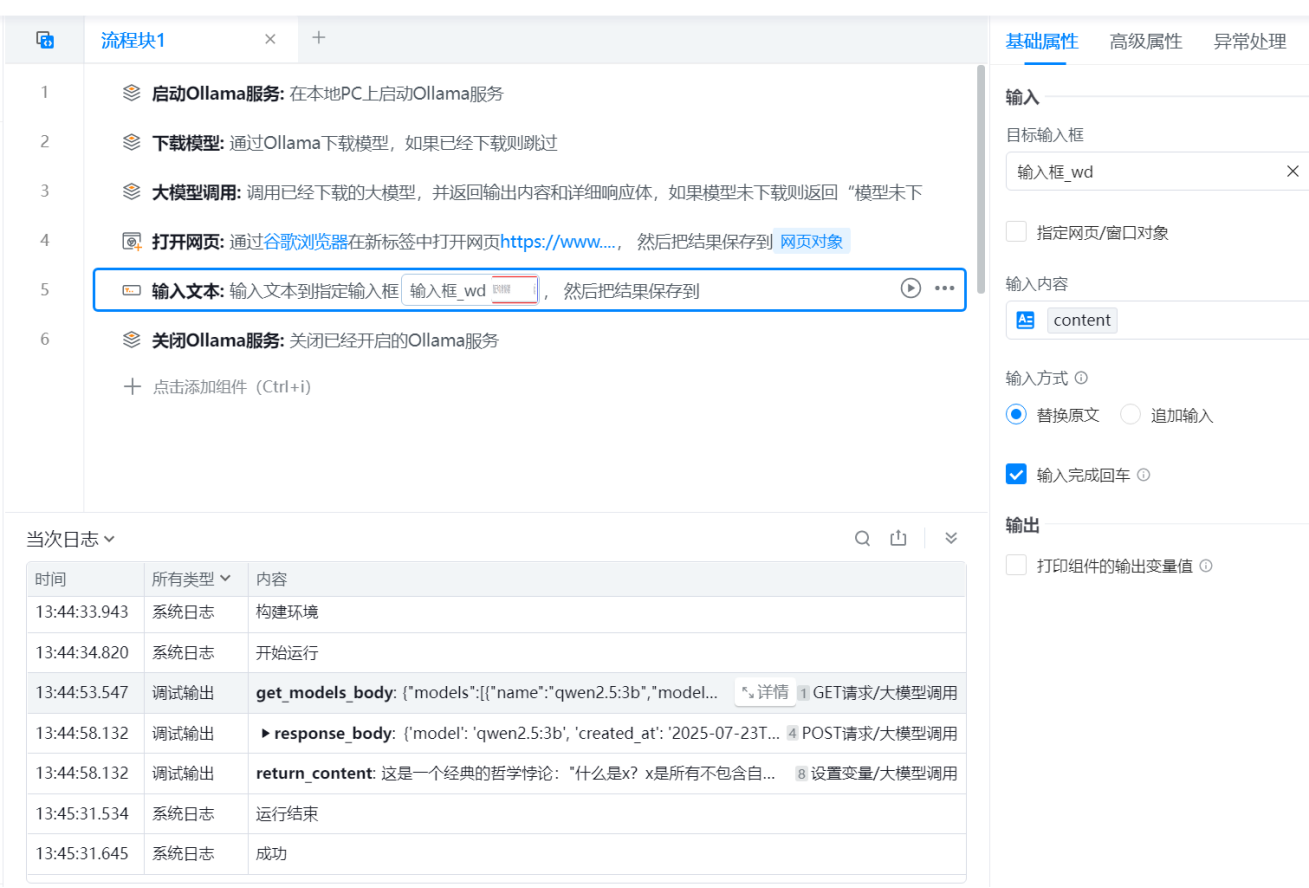Click the flow block list icon
The image size is (1309, 888).
pos(44,40)
